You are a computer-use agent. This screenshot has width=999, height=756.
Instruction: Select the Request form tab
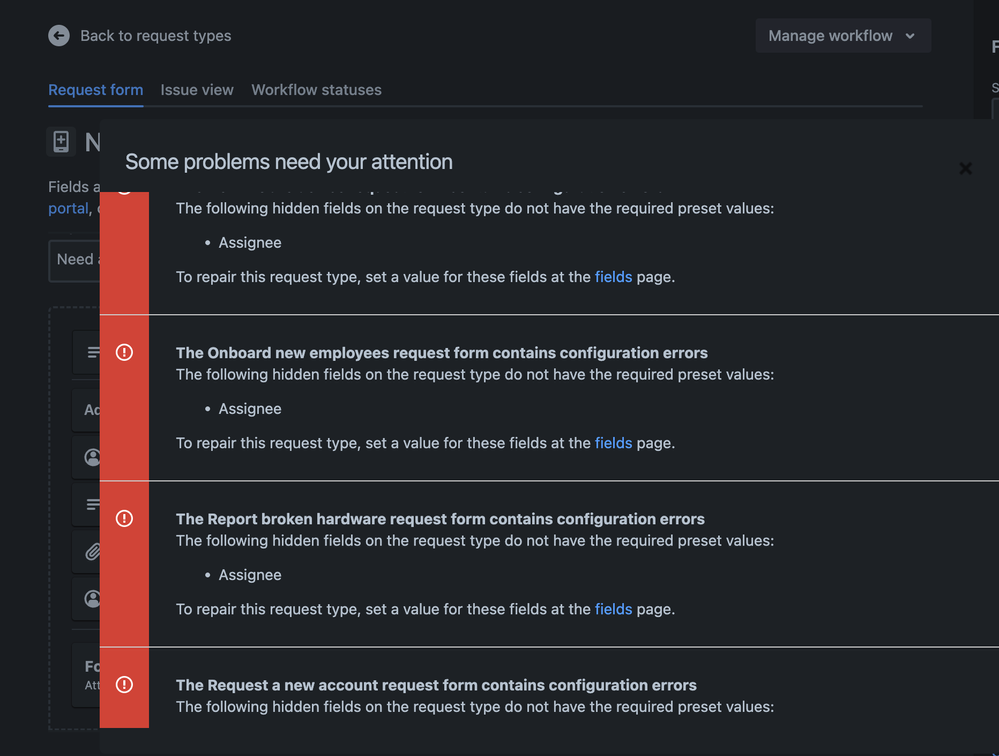tap(96, 90)
